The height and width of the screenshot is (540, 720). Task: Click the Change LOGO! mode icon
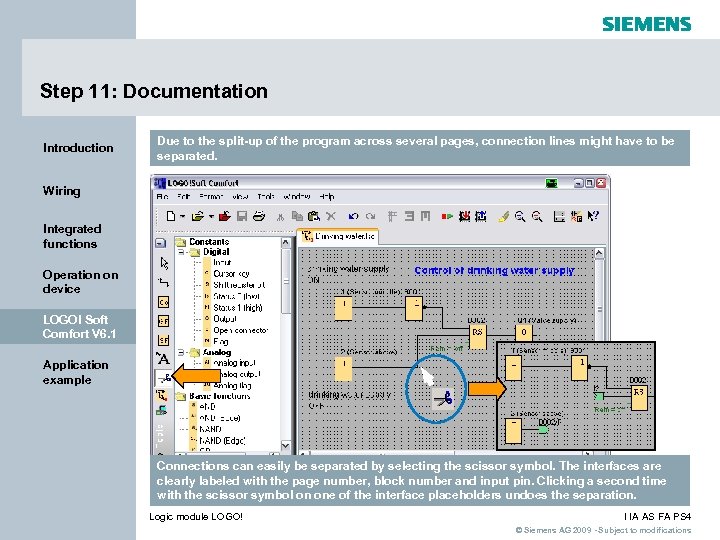tap(447, 216)
